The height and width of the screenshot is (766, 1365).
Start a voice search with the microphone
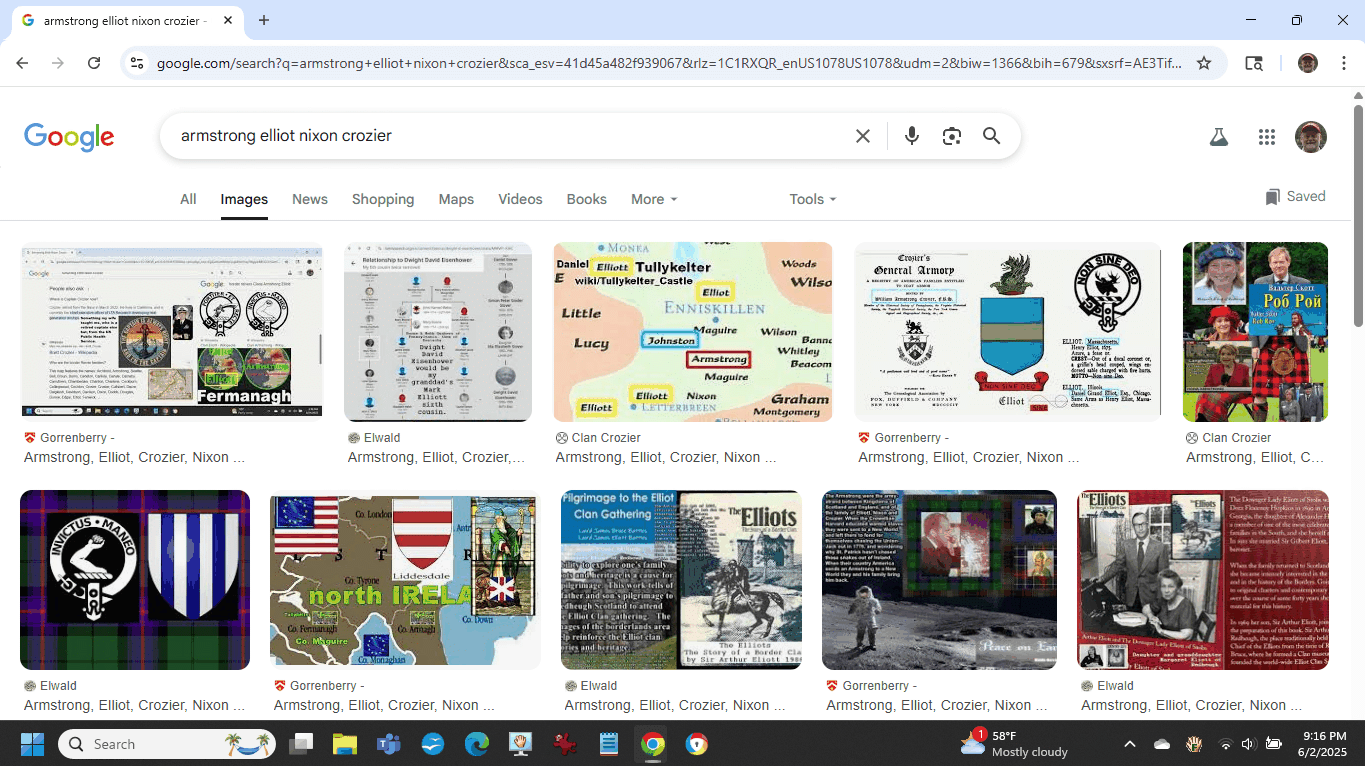pyautogui.click(x=911, y=136)
